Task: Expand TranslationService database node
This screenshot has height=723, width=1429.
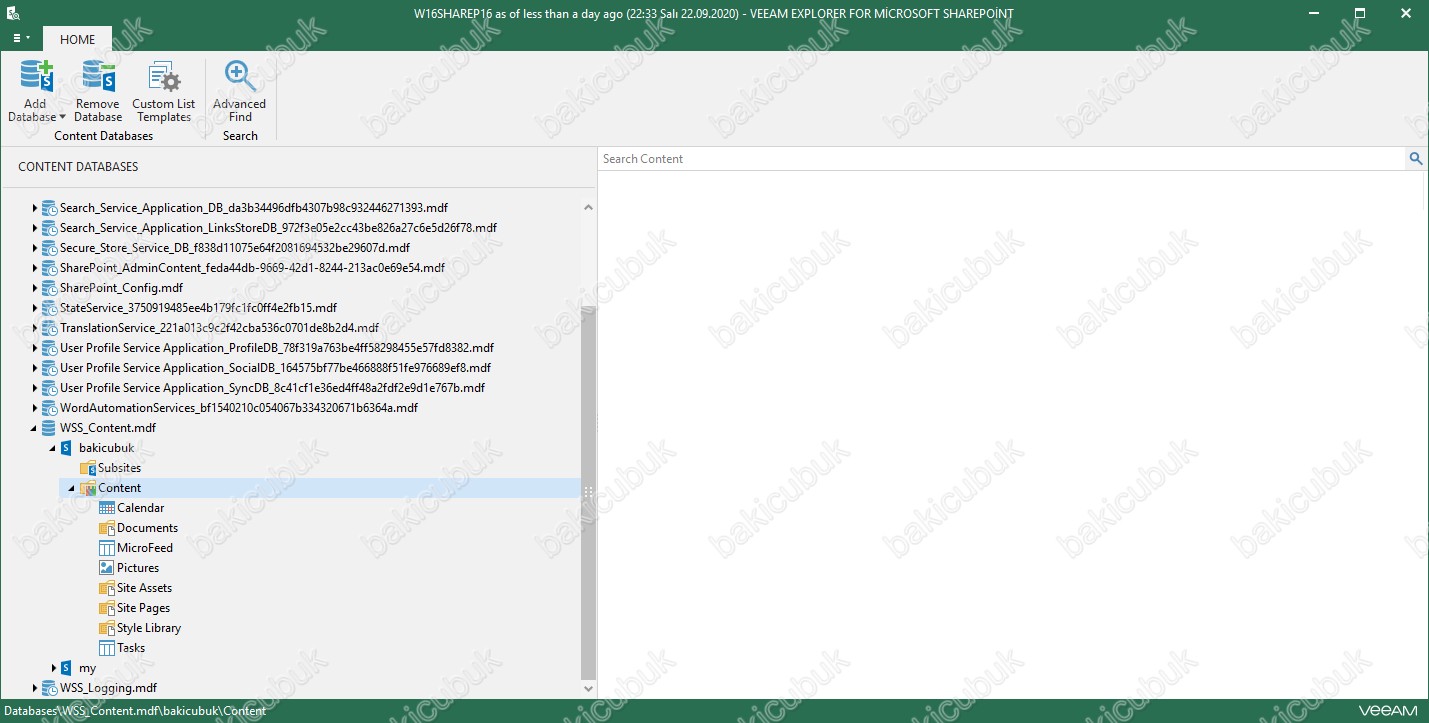Action: (35, 328)
